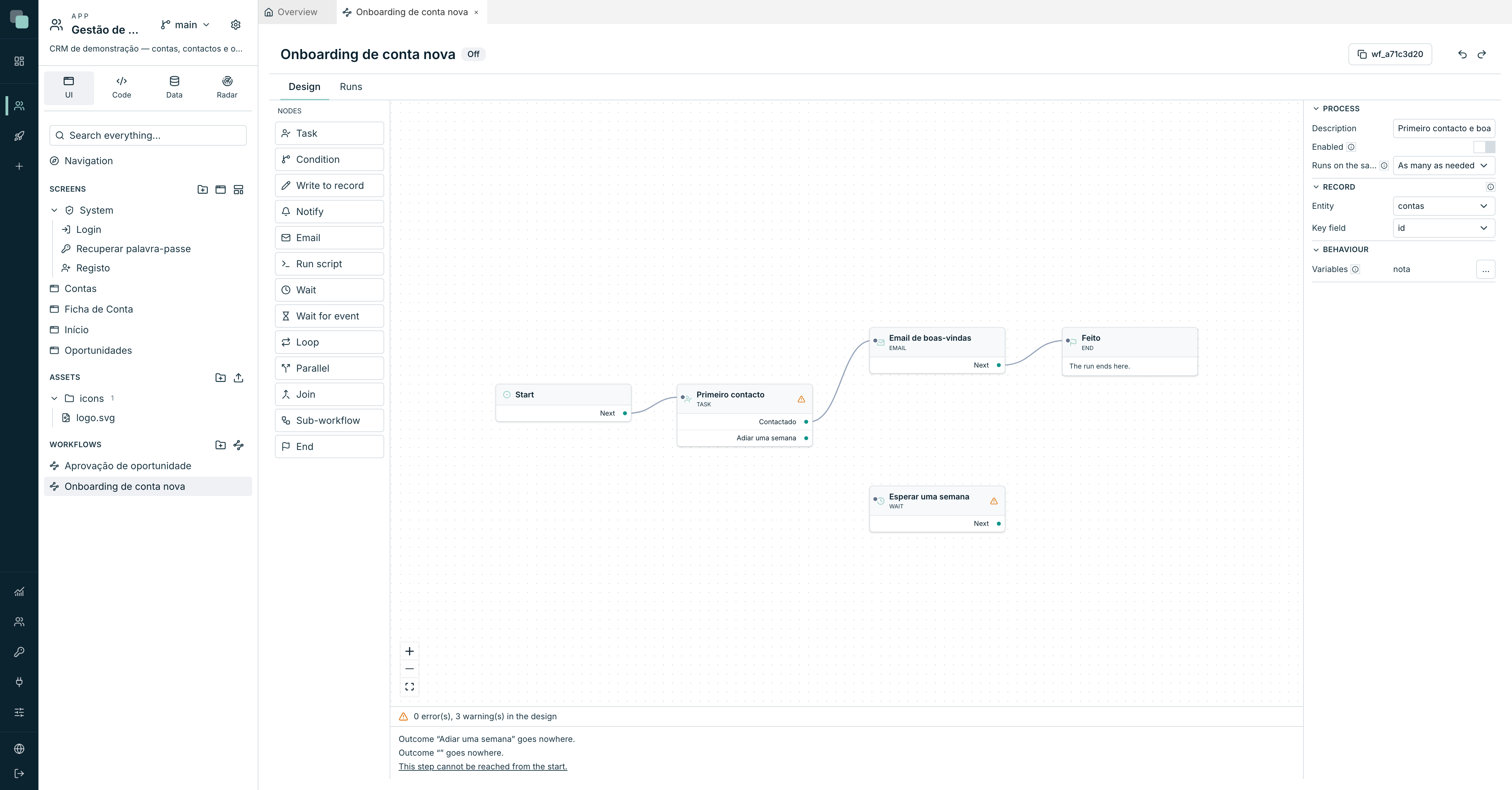Click the Search everything field
1512x790 pixels.
pyautogui.click(x=148, y=135)
